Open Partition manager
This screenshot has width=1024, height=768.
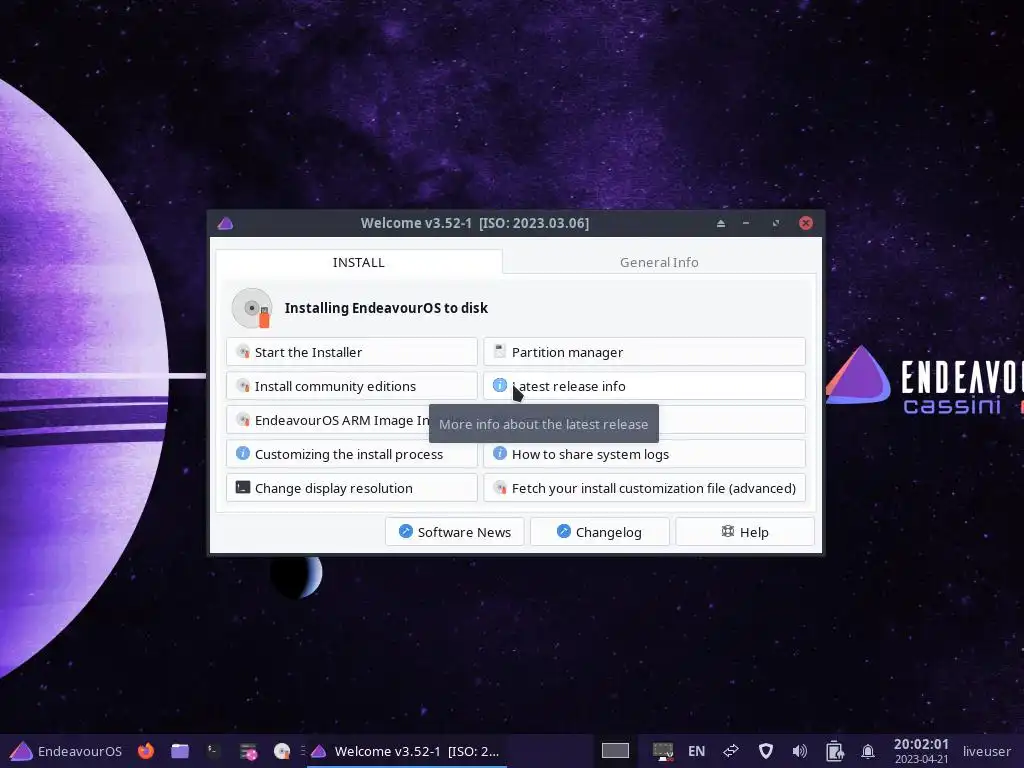tap(644, 352)
